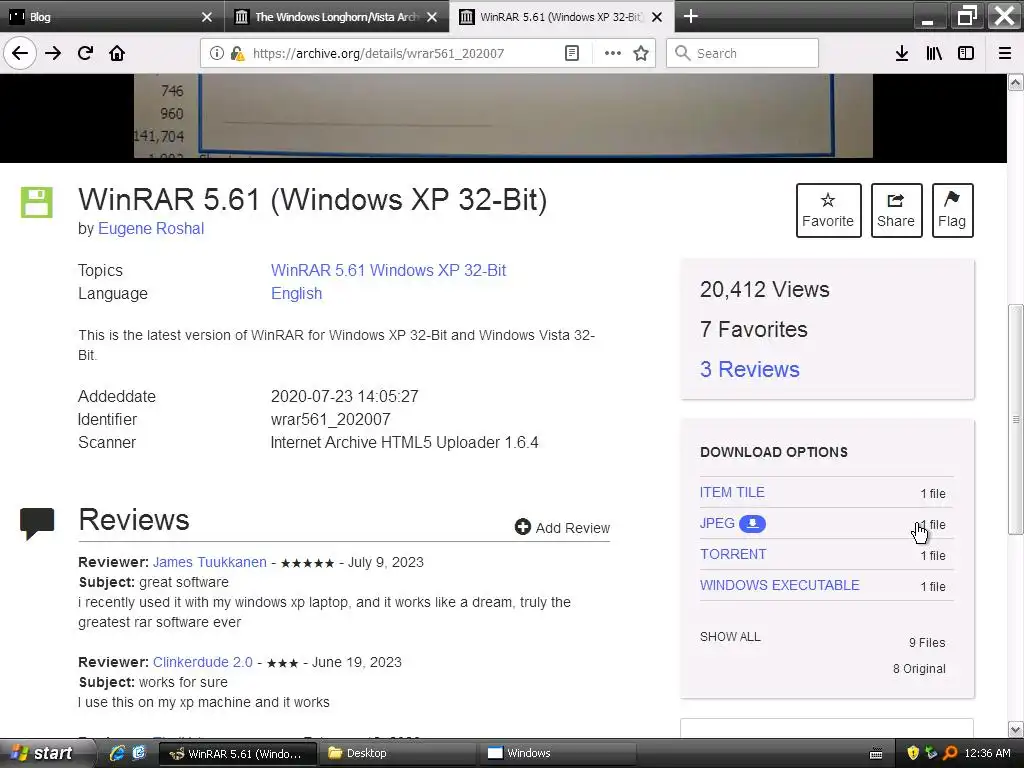The width and height of the screenshot is (1024, 768).
Task: Click the WinRAR 5.61 taskbar button
Action: (238, 753)
